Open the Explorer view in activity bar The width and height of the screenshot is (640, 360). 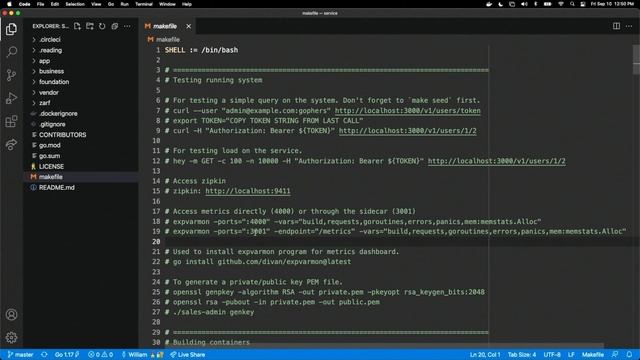tap(11, 29)
